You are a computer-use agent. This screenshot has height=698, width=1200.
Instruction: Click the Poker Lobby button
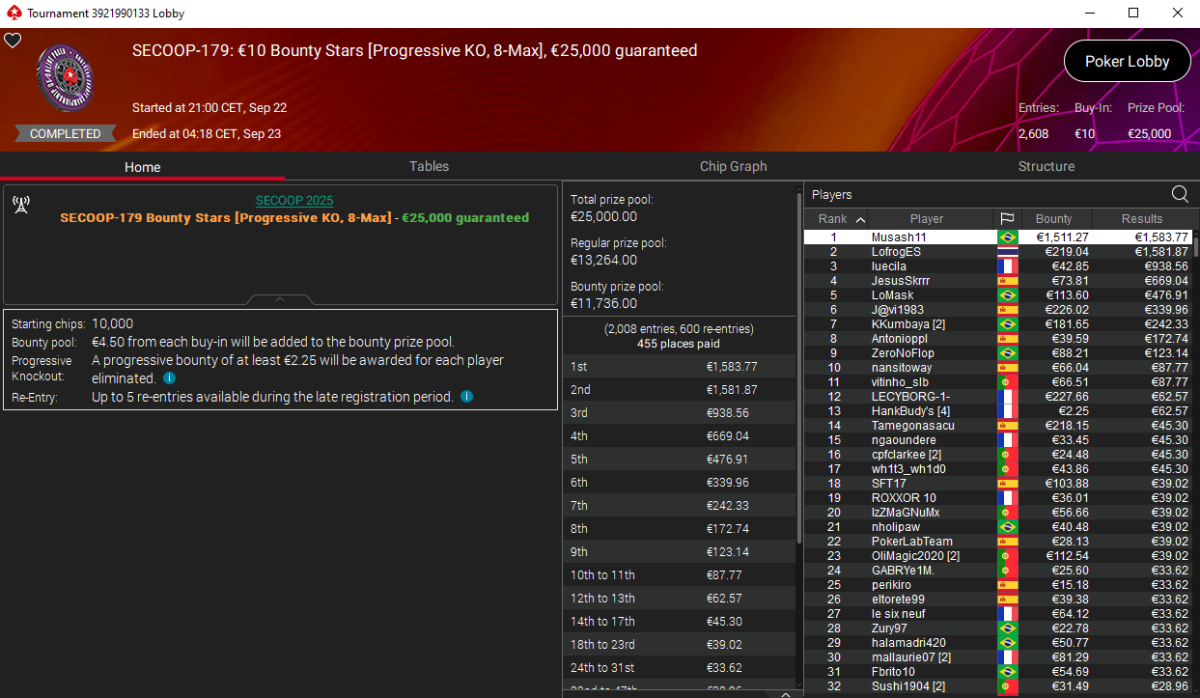[x=1127, y=61]
